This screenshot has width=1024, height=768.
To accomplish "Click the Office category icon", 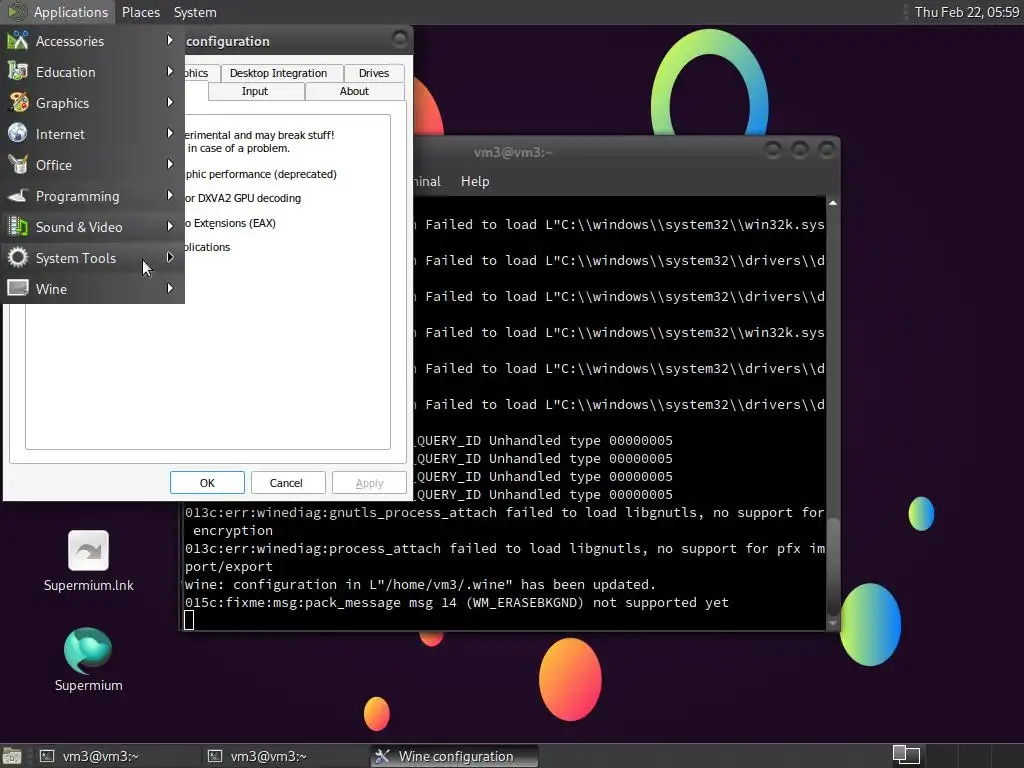I will [18, 165].
